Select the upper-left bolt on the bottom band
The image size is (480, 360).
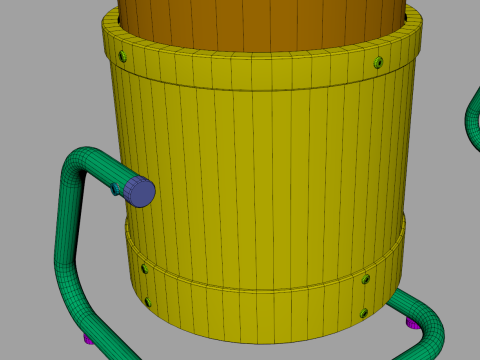pos(145,269)
